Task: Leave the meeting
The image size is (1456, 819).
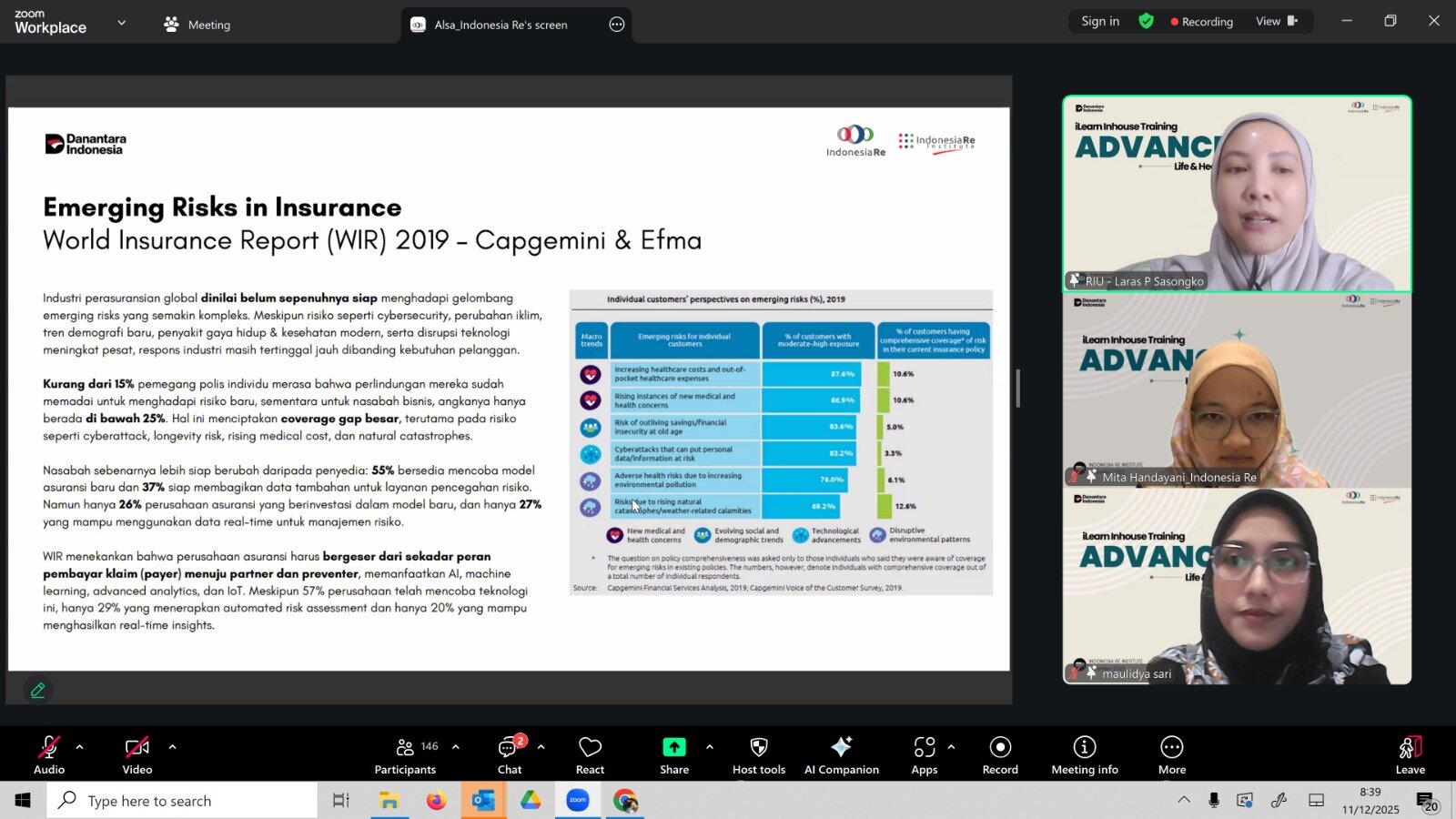Action: click(x=1410, y=754)
